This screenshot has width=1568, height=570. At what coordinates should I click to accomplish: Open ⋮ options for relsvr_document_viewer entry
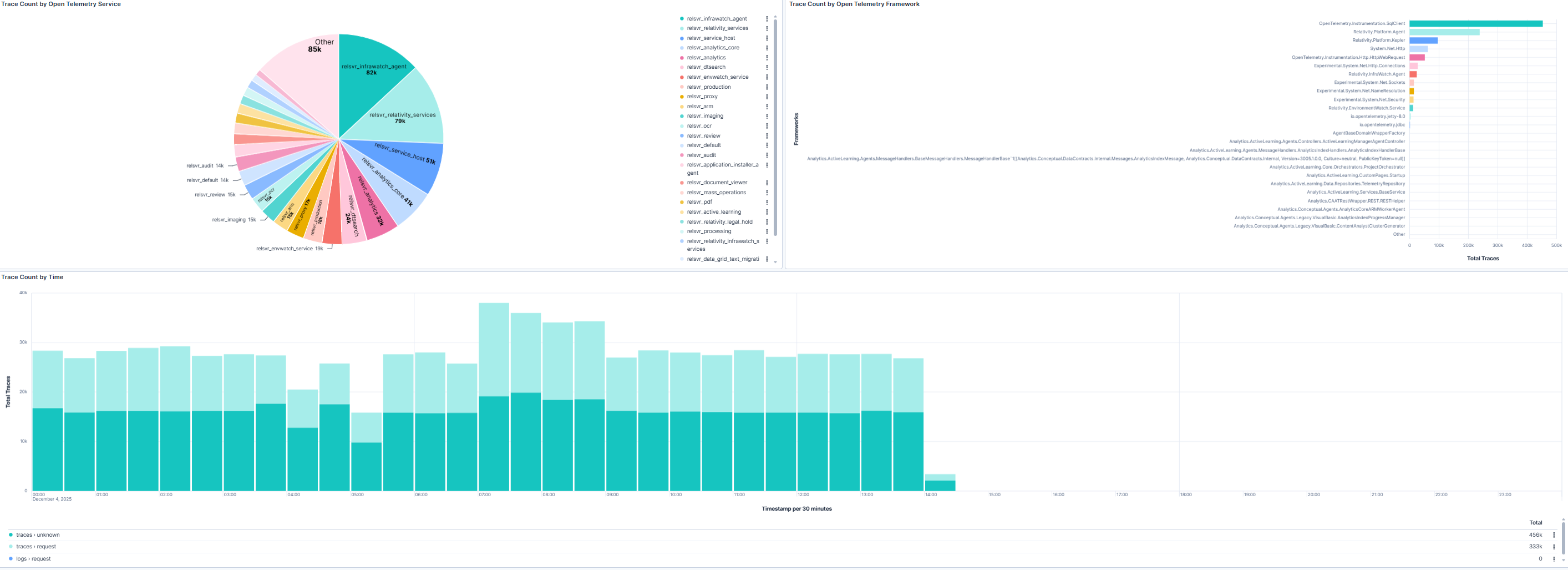tap(766, 182)
